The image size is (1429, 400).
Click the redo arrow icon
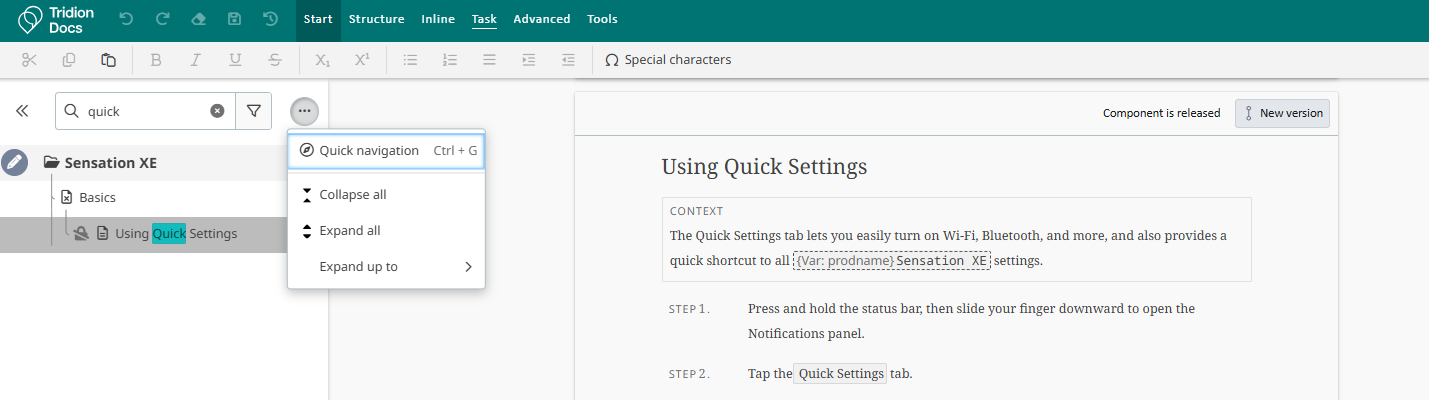point(162,19)
